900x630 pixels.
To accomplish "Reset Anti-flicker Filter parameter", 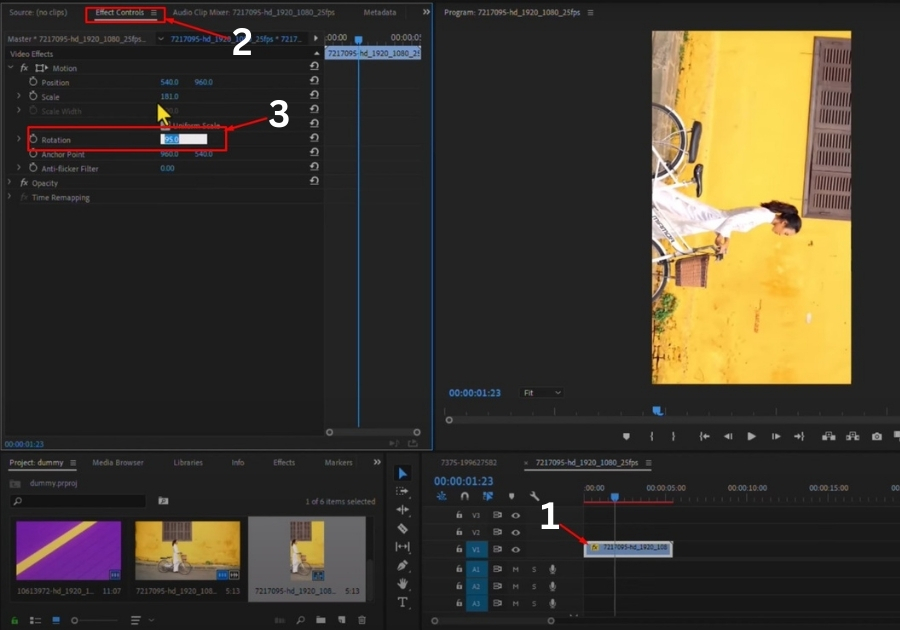I will (314, 166).
